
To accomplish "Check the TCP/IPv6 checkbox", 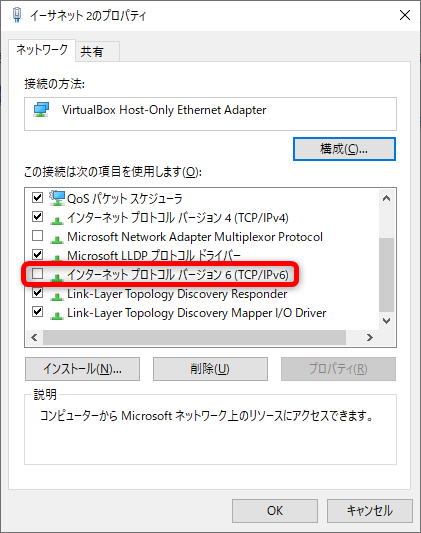I will click(37, 274).
